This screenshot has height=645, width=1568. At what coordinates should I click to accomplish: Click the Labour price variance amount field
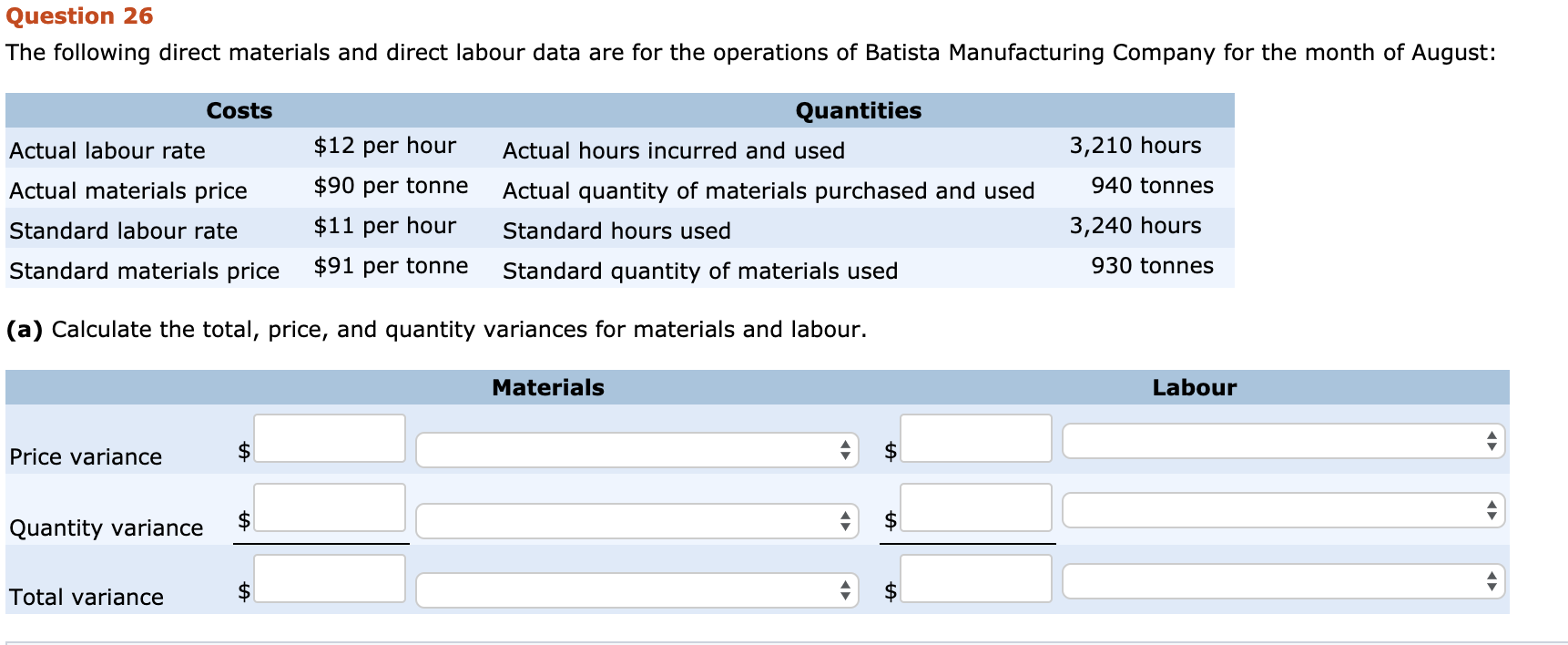(976, 438)
